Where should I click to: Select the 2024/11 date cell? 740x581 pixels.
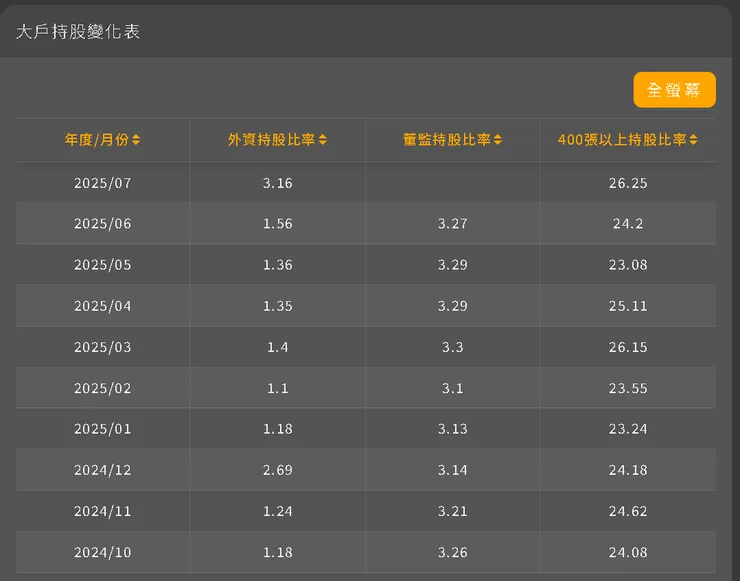[102, 511]
